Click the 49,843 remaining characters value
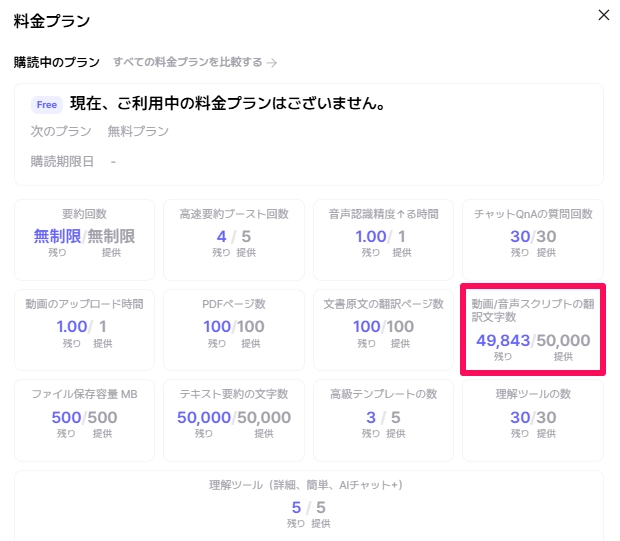 click(503, 341)
